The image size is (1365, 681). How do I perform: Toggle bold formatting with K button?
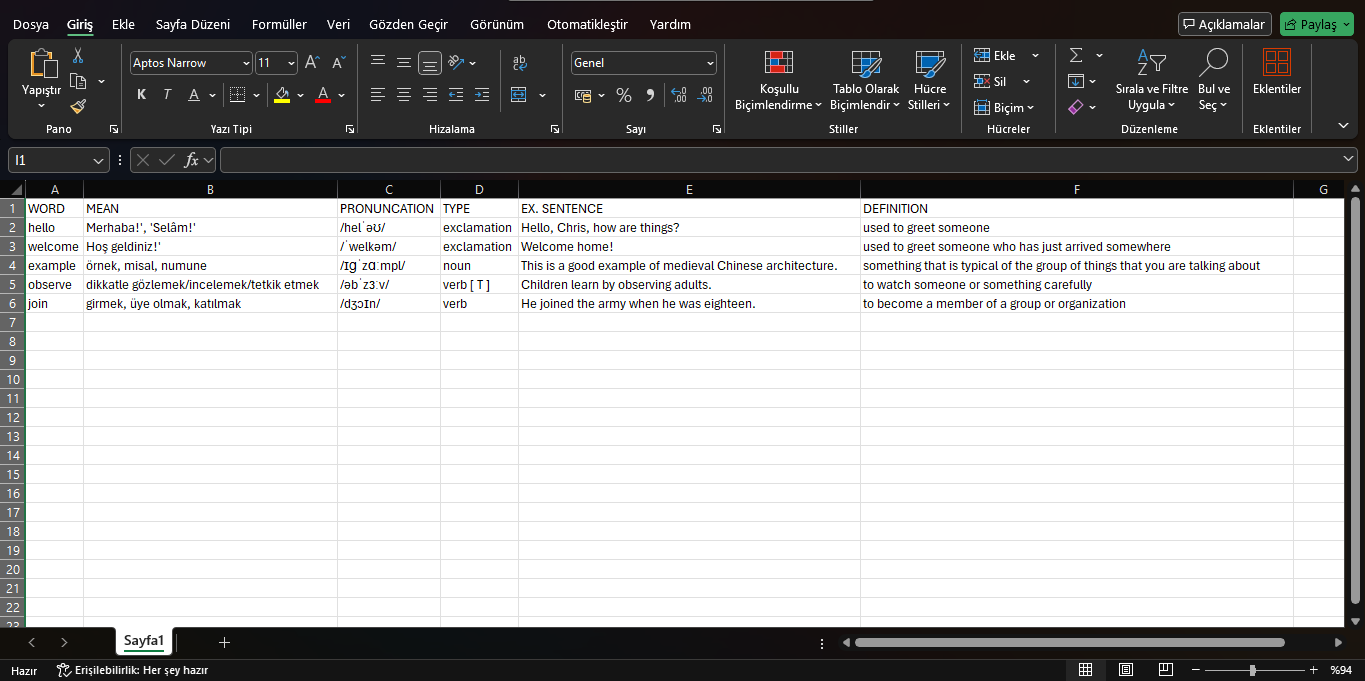(141, 95)
